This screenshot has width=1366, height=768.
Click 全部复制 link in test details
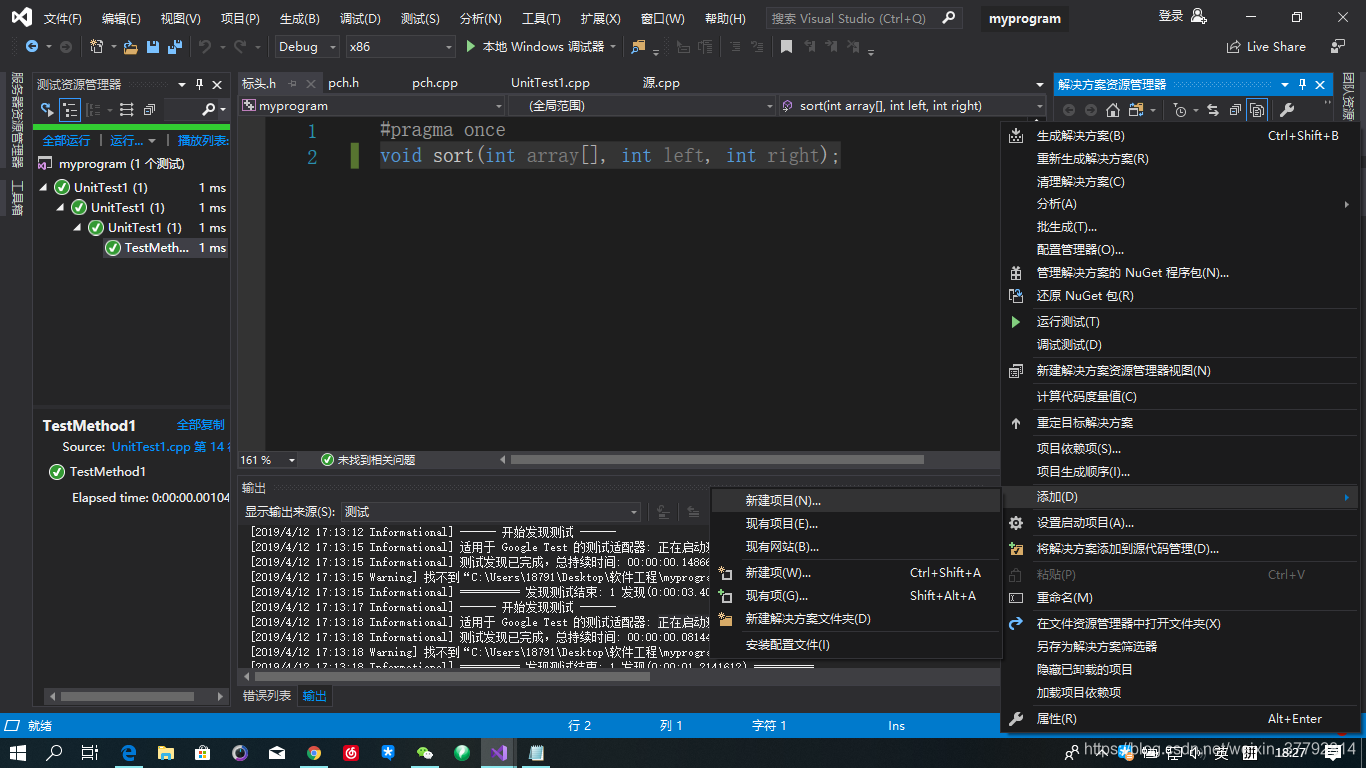click(201, 424)
